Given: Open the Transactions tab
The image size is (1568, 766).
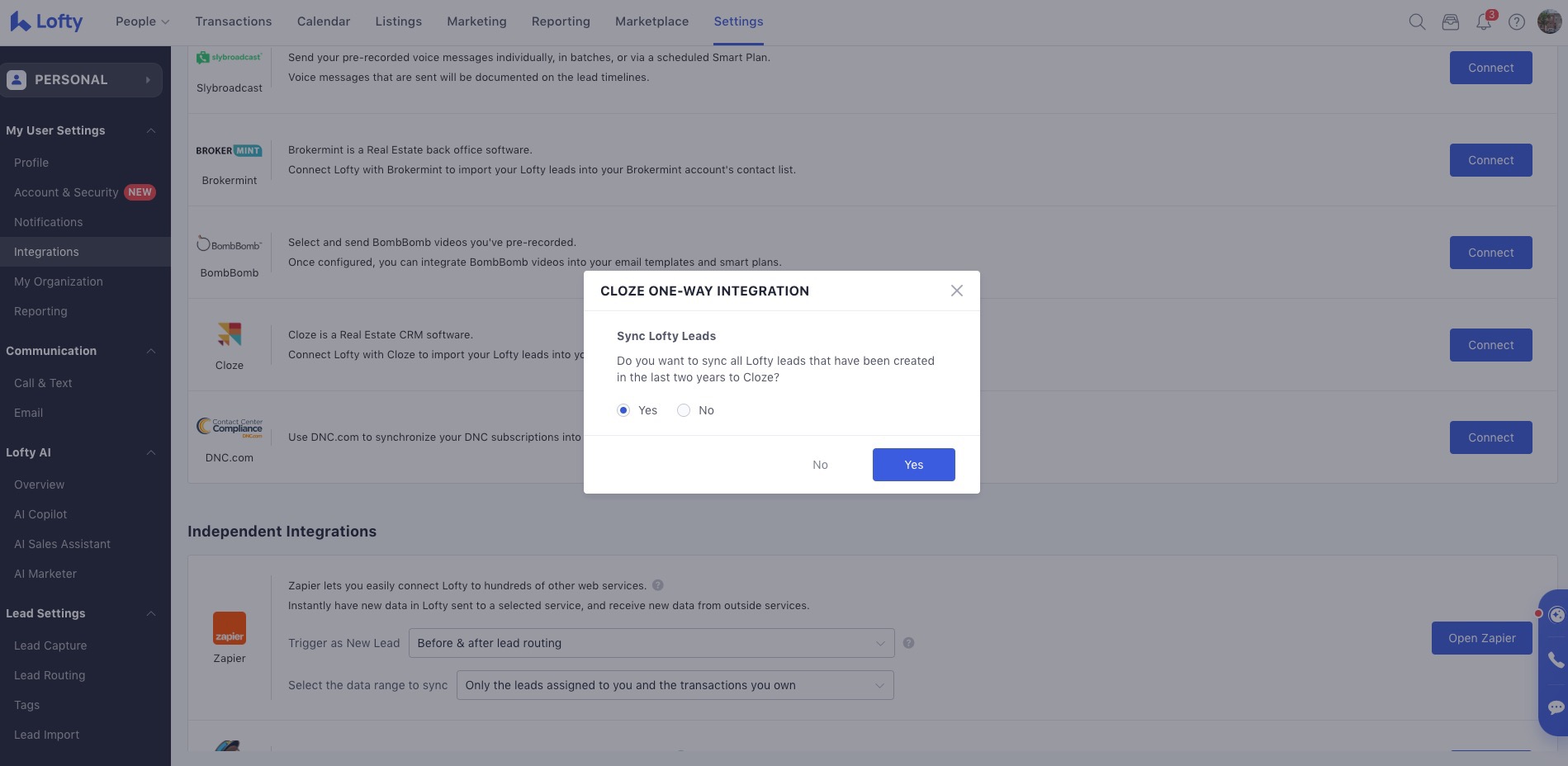Looking at the screenshot, I should pos(233,21).
